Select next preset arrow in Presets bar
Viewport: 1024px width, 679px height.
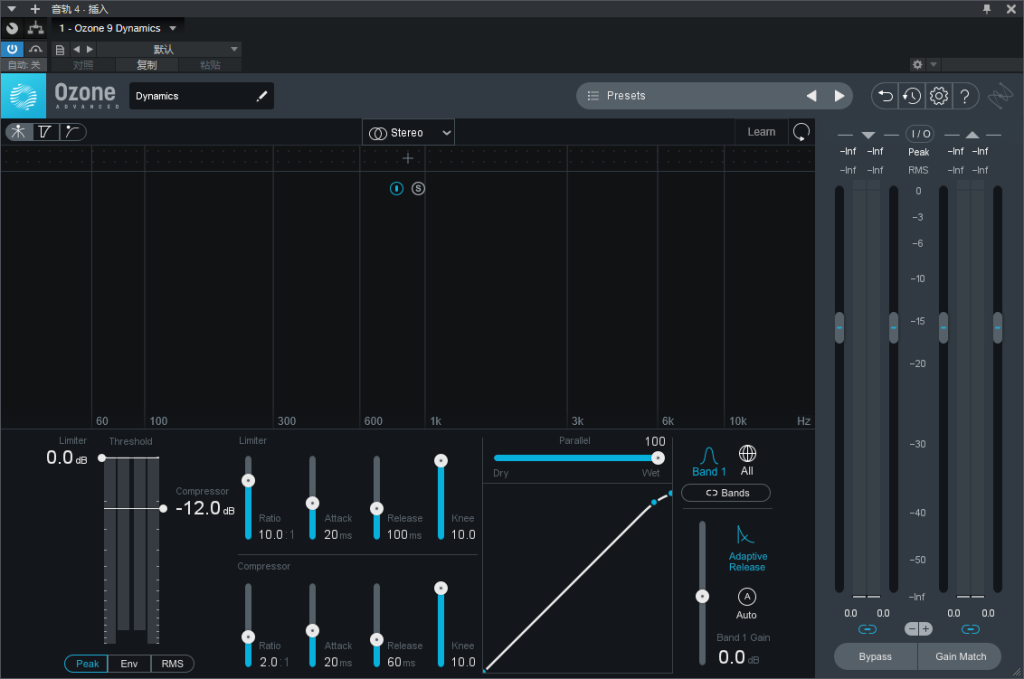pos(839,96)
